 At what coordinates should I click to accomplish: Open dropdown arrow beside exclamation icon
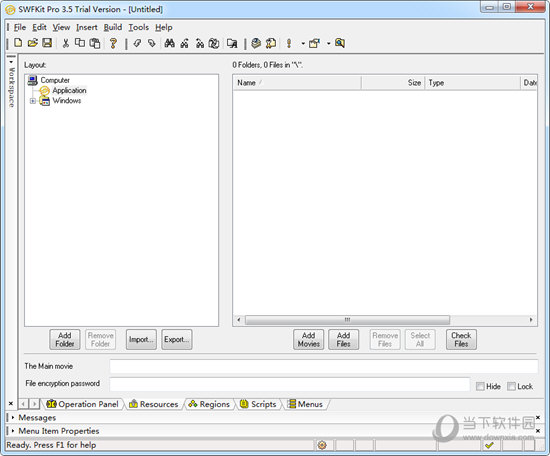tap(303, 43)
